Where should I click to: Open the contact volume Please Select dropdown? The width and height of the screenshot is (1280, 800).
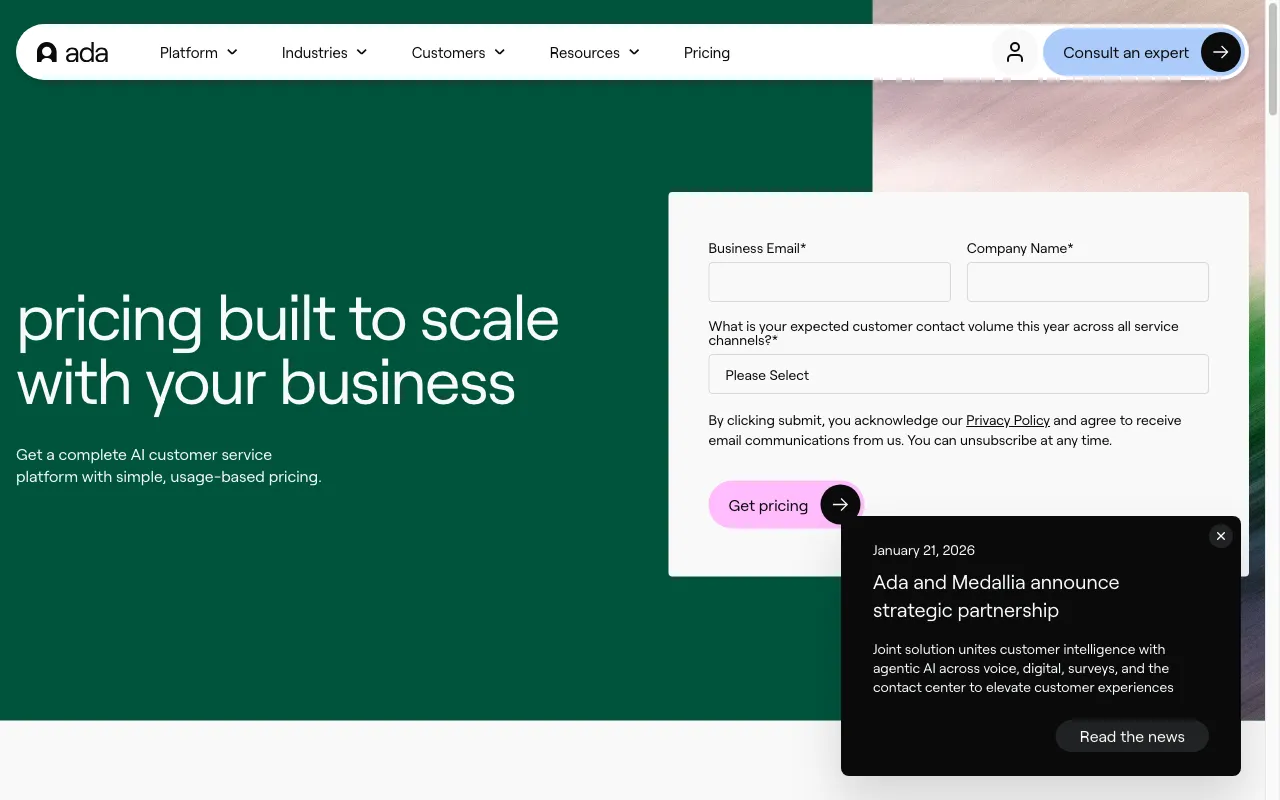coord(958,374)
